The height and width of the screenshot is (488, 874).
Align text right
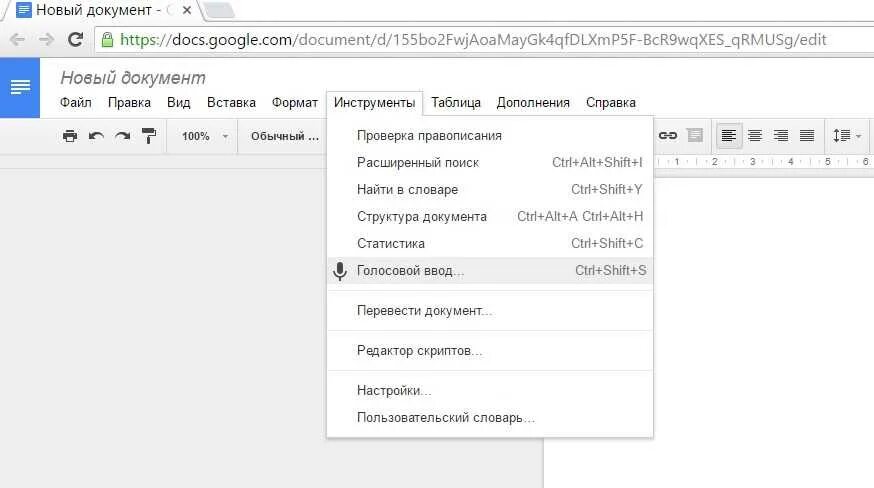781,136
